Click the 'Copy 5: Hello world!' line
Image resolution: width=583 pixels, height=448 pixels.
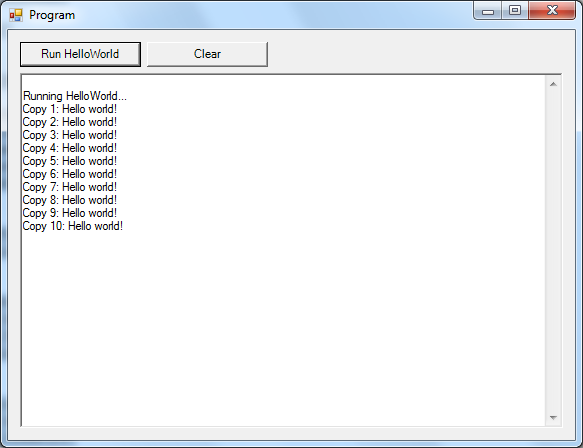tap(70, 161)
